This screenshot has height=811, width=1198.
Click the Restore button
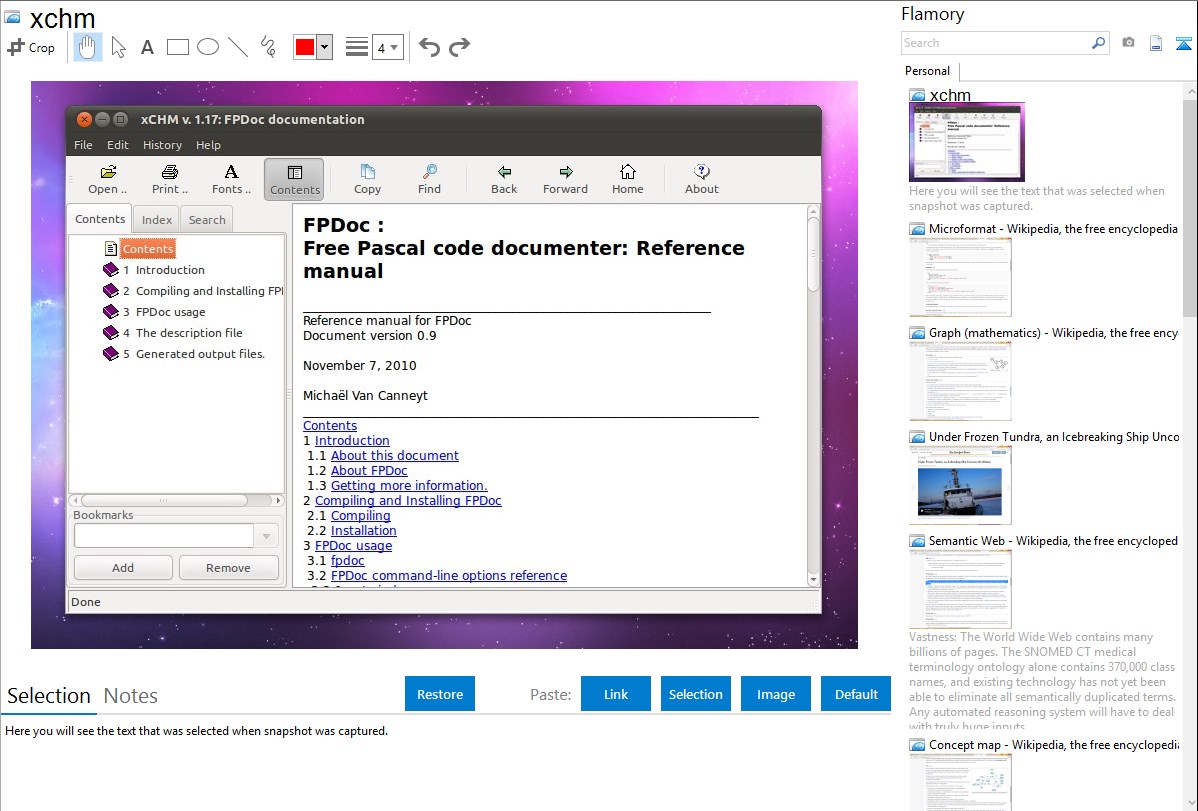(x=440, y=694)
